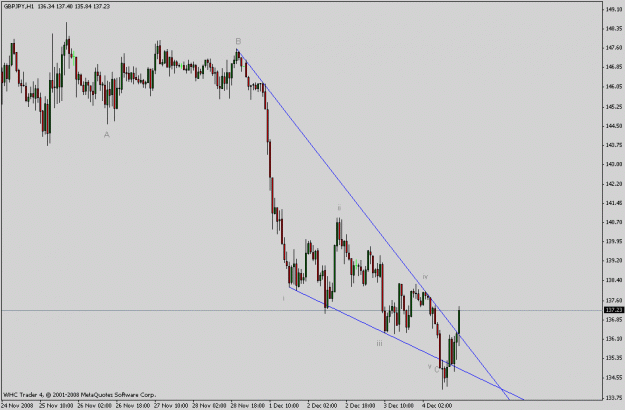625x410 pixels.
Task: Select the wave label C near the bottom
Action: (x=437, y=370)
